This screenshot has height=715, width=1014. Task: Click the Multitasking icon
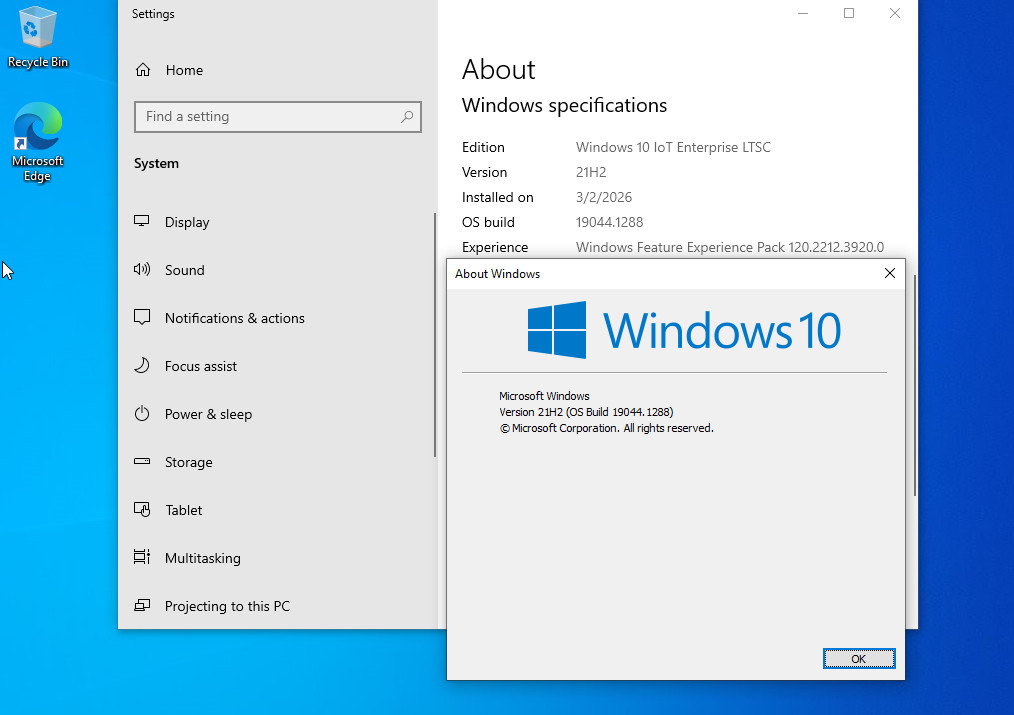click(142, 557)
